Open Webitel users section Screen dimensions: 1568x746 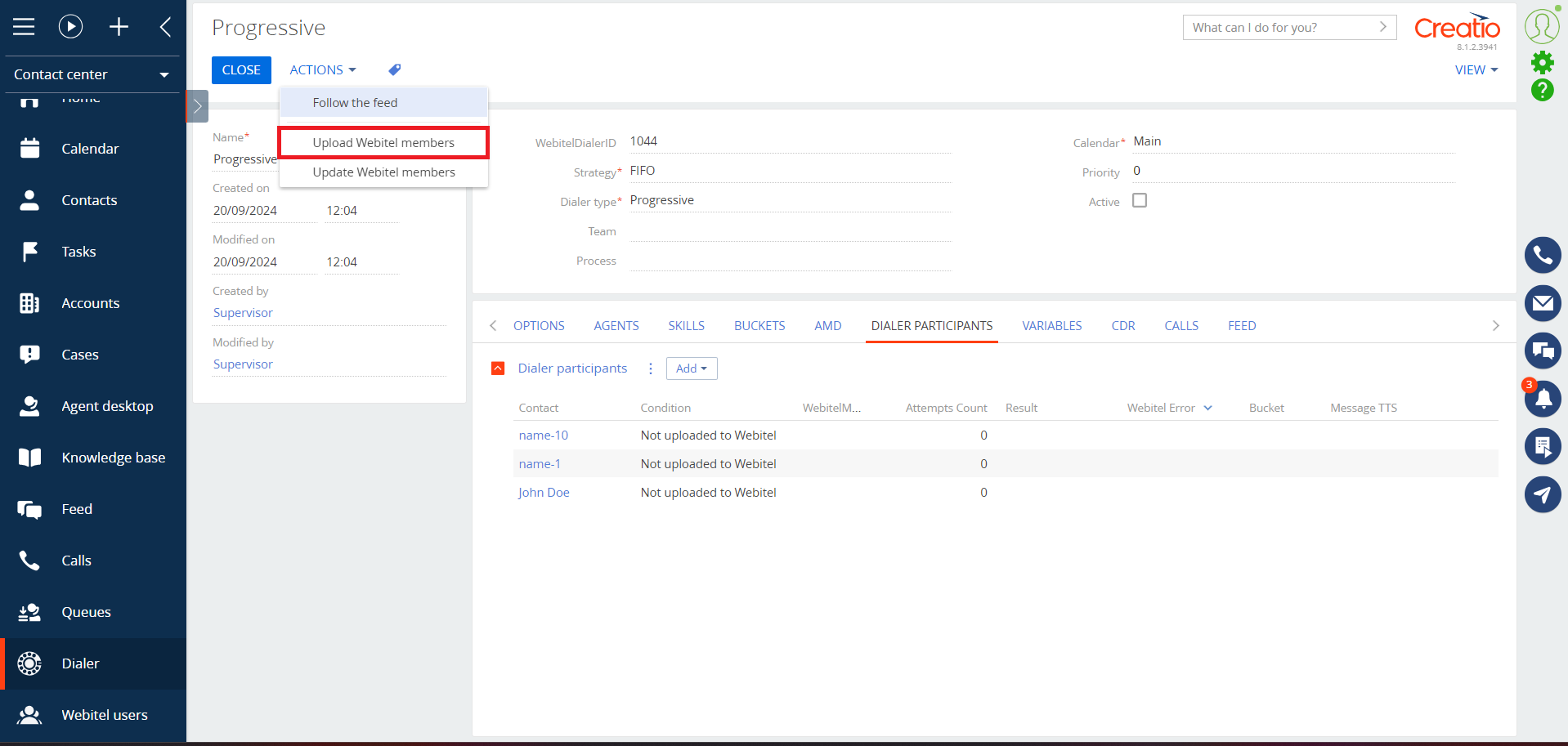click(93, 715)
